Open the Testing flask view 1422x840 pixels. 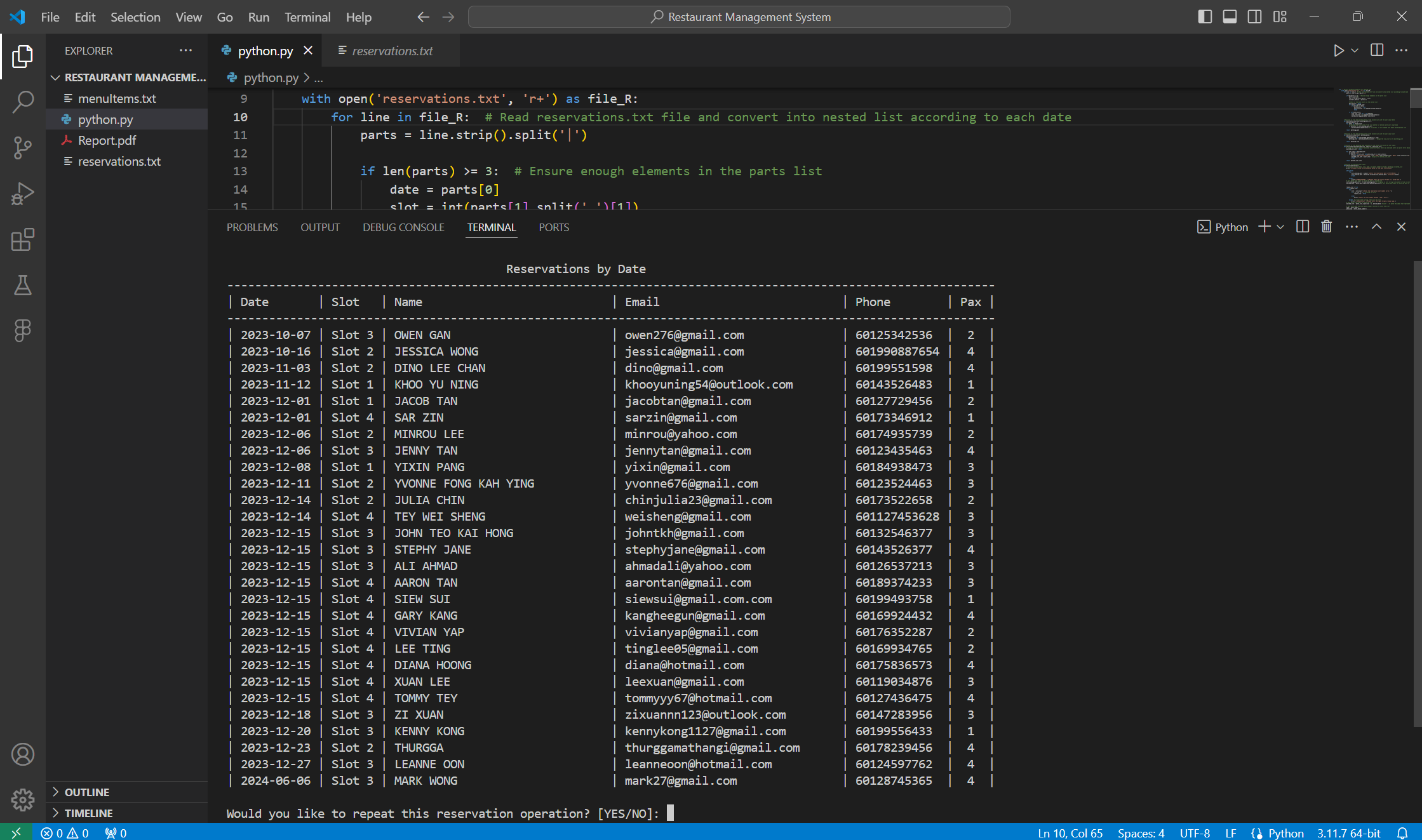coord(23,285)
